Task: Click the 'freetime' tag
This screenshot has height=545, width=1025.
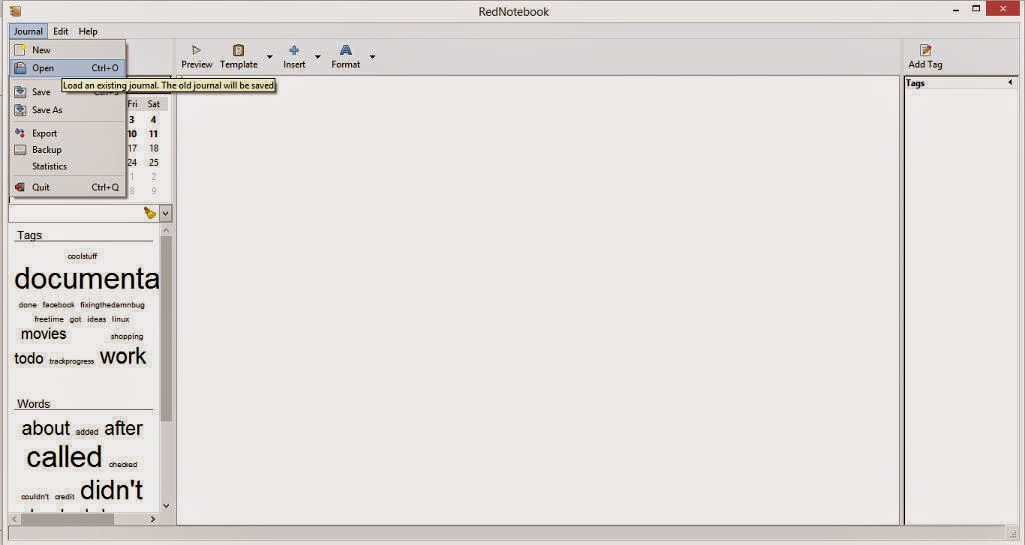Action: (49, 319)
